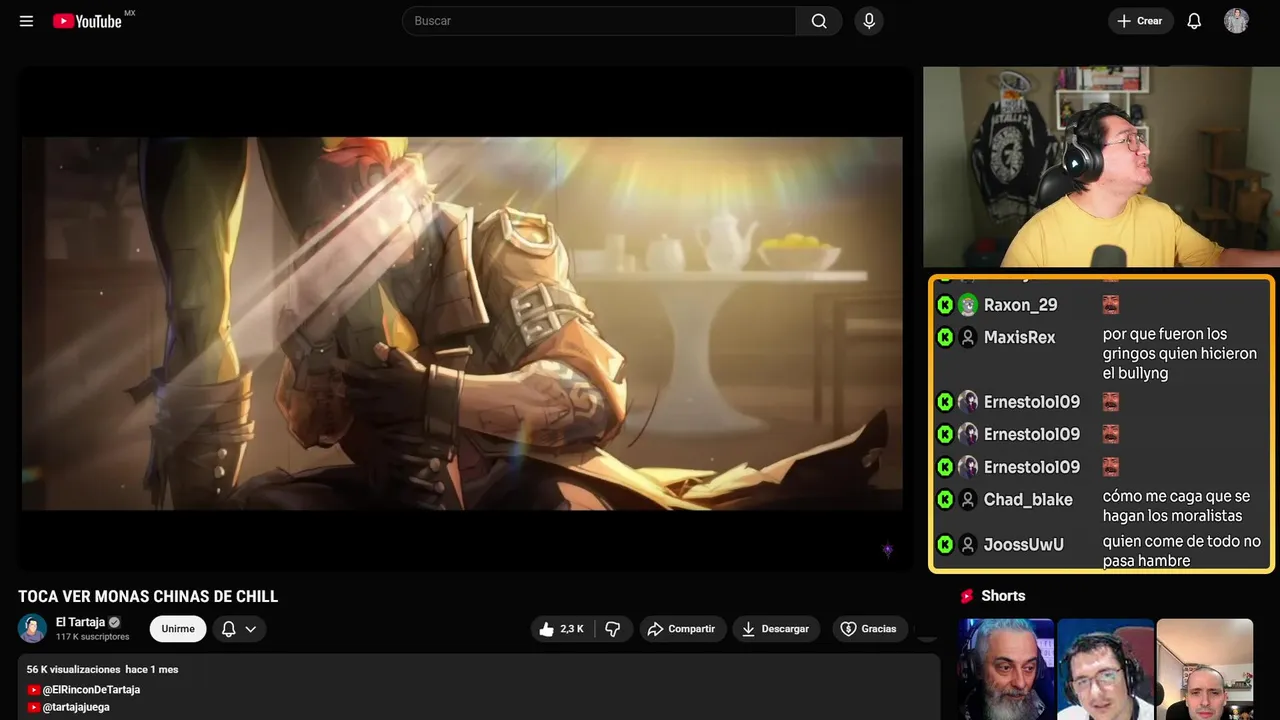This screenshot has width=1280, height=720.
Task: Click the Shorts section heading
Action: (x=1003, y=596)
